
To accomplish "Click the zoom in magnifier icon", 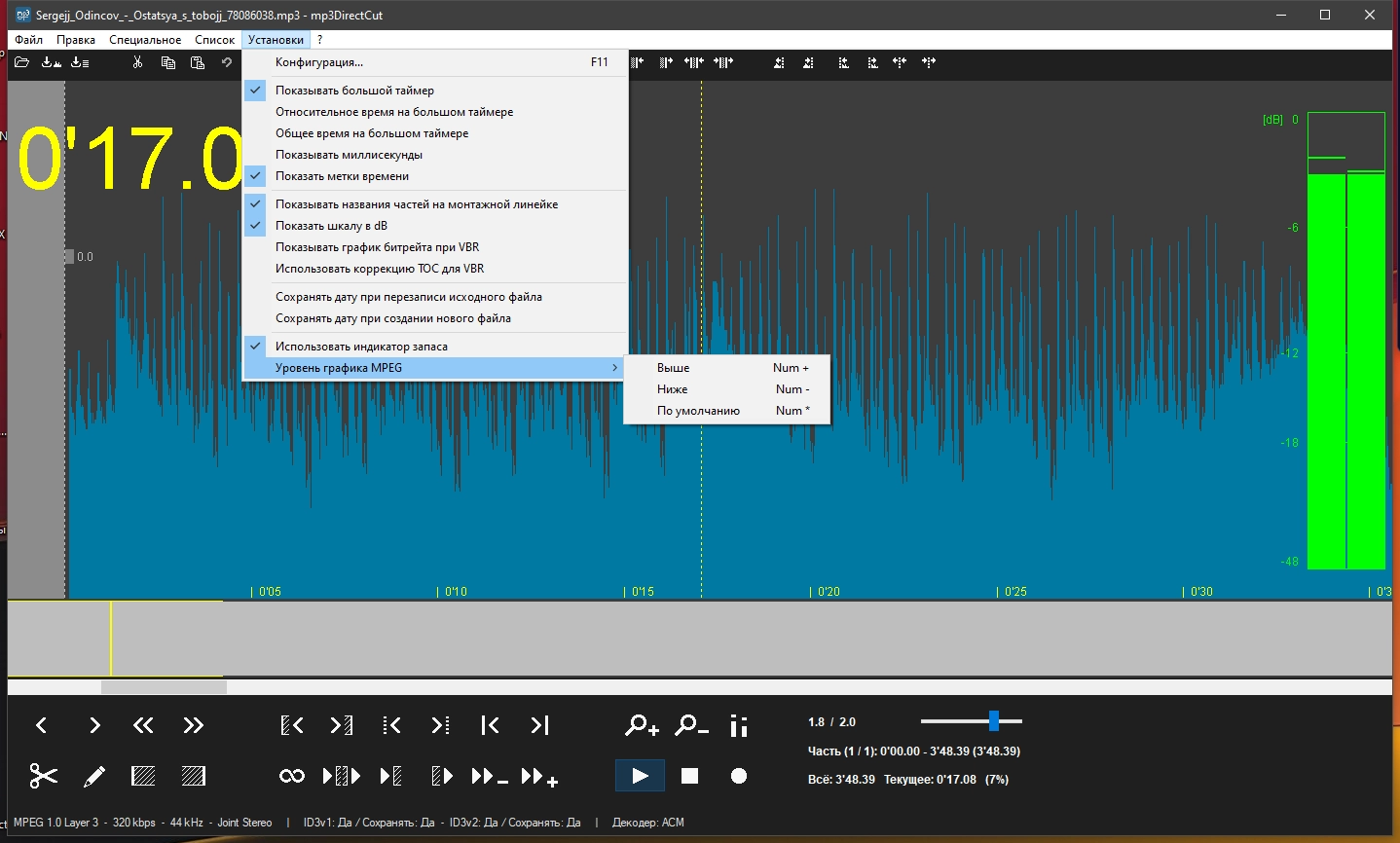I will (x=641, y=725).
